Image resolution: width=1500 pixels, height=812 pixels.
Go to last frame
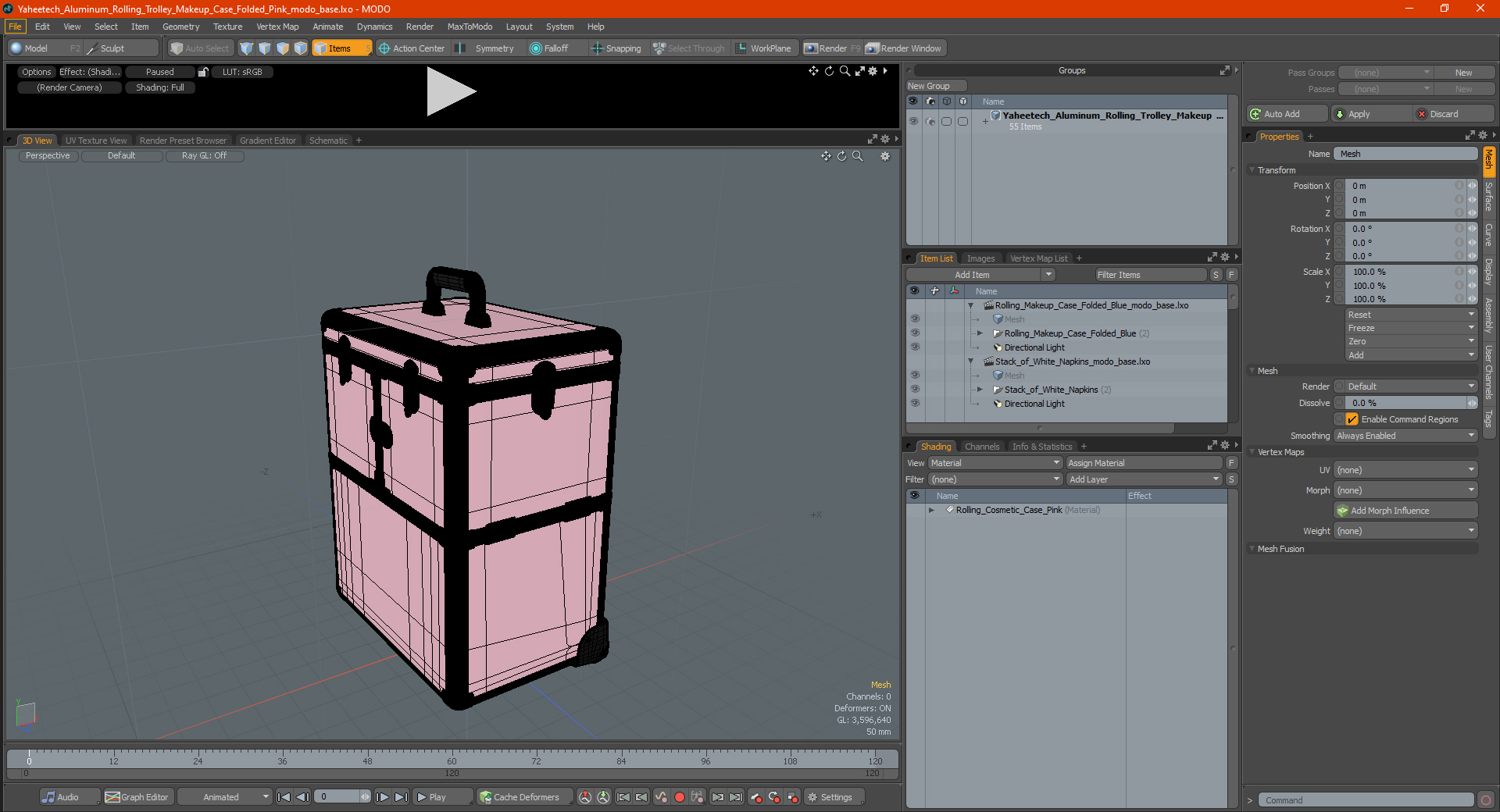point(401,797)
